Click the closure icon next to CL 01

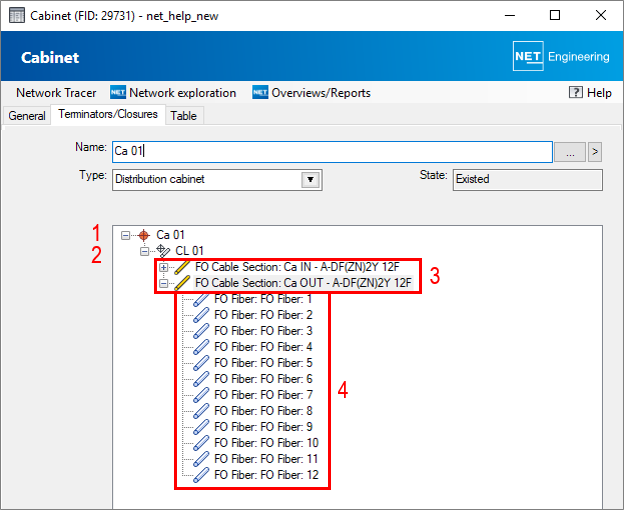pos(163,251)
